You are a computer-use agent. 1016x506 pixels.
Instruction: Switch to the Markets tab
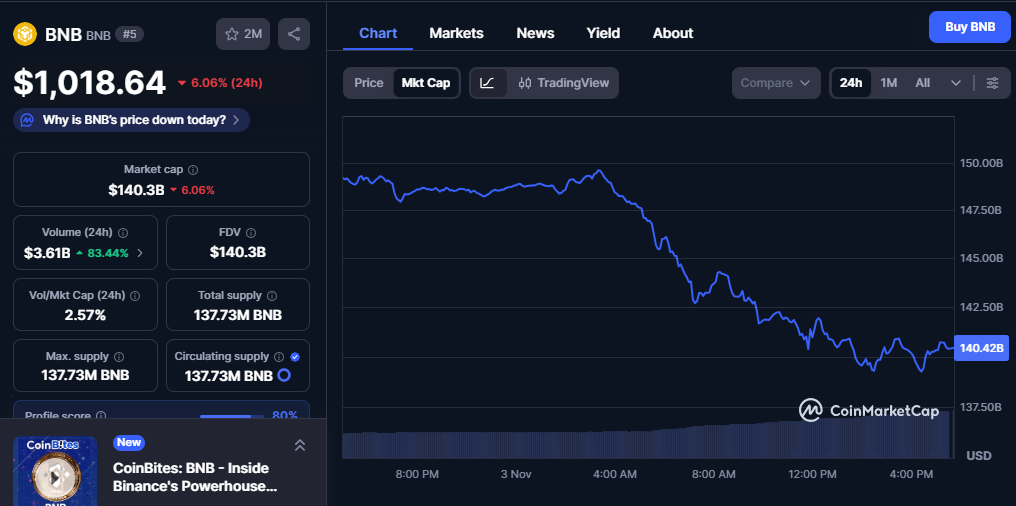coord(456,33)
